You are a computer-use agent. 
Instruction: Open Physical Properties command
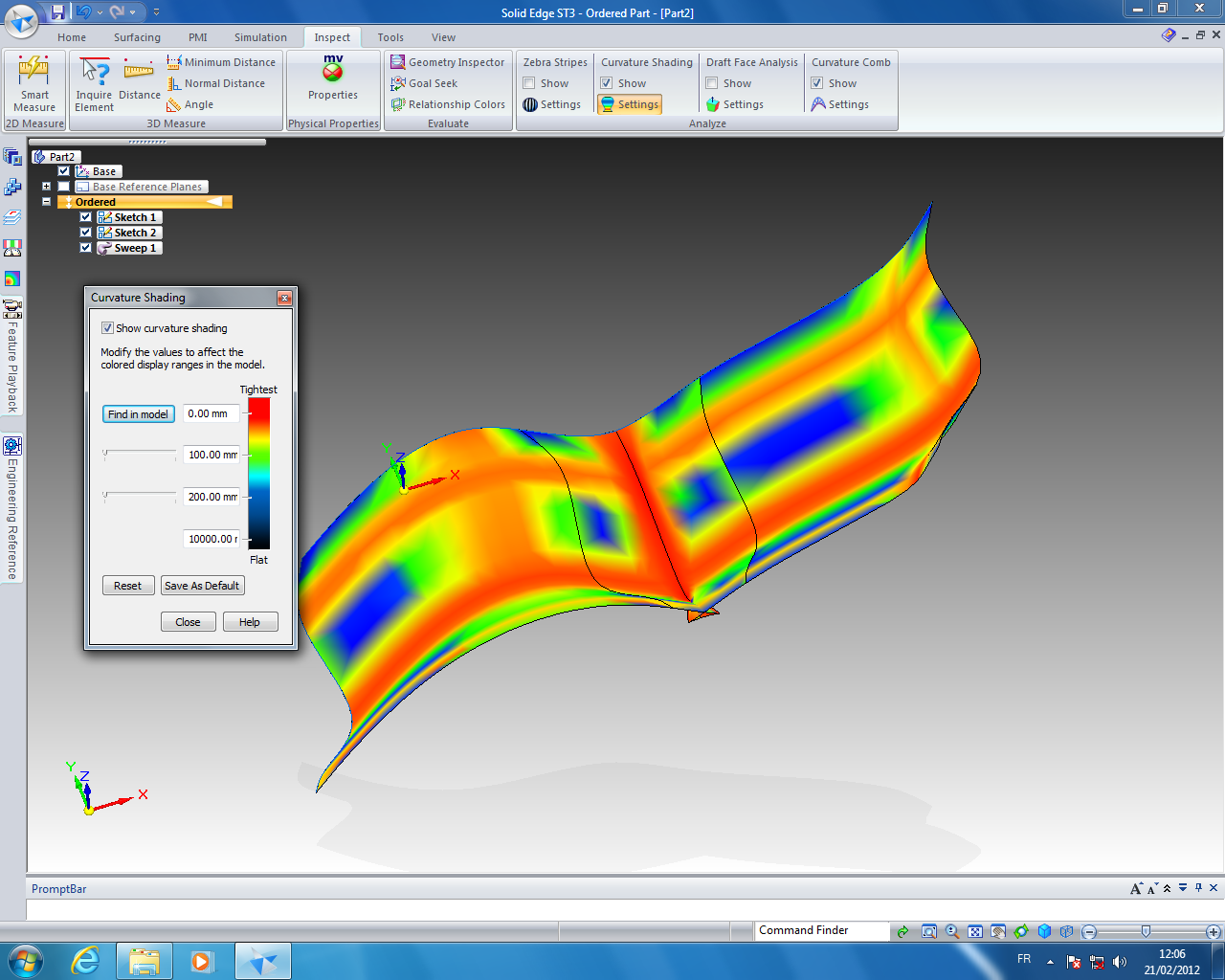coord(333,78)
